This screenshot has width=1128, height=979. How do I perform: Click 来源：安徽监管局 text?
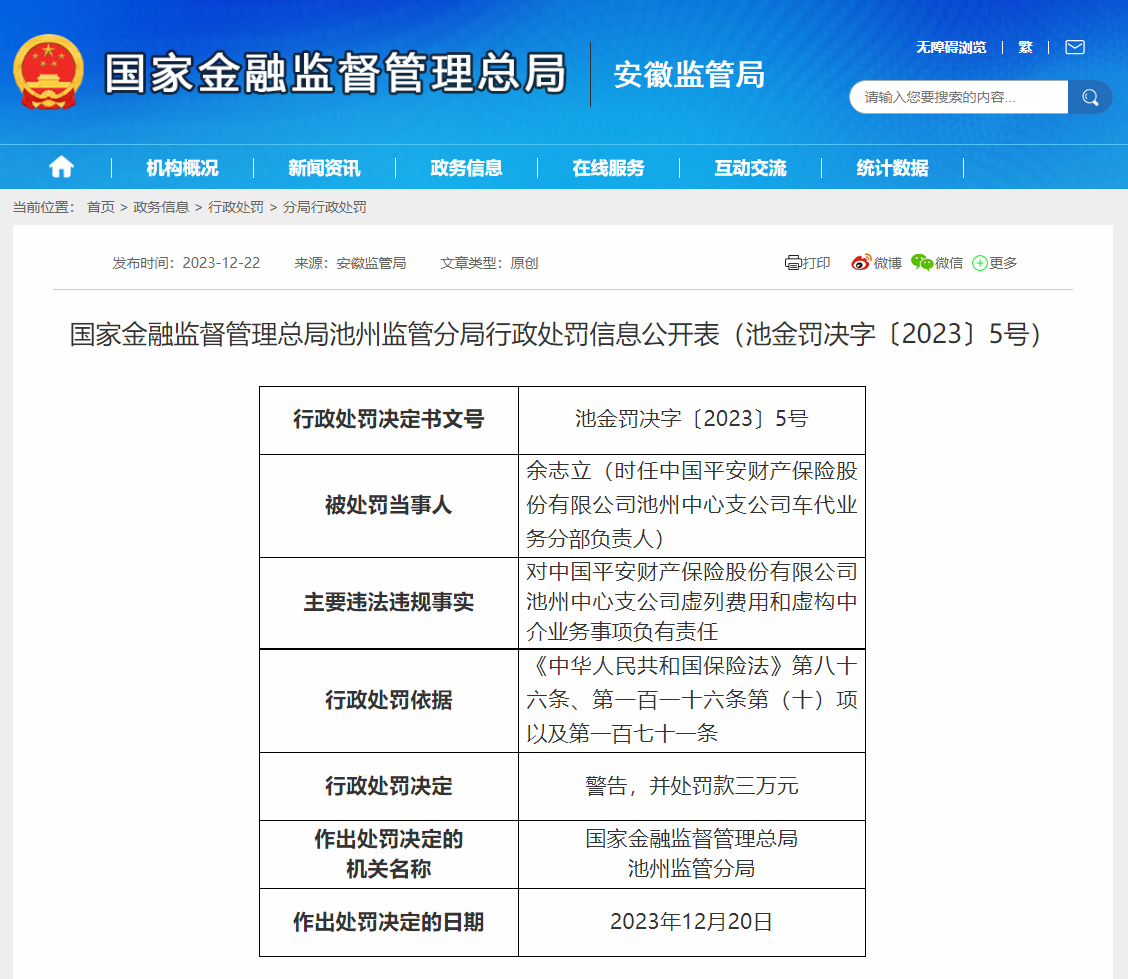tap(350, 263)
